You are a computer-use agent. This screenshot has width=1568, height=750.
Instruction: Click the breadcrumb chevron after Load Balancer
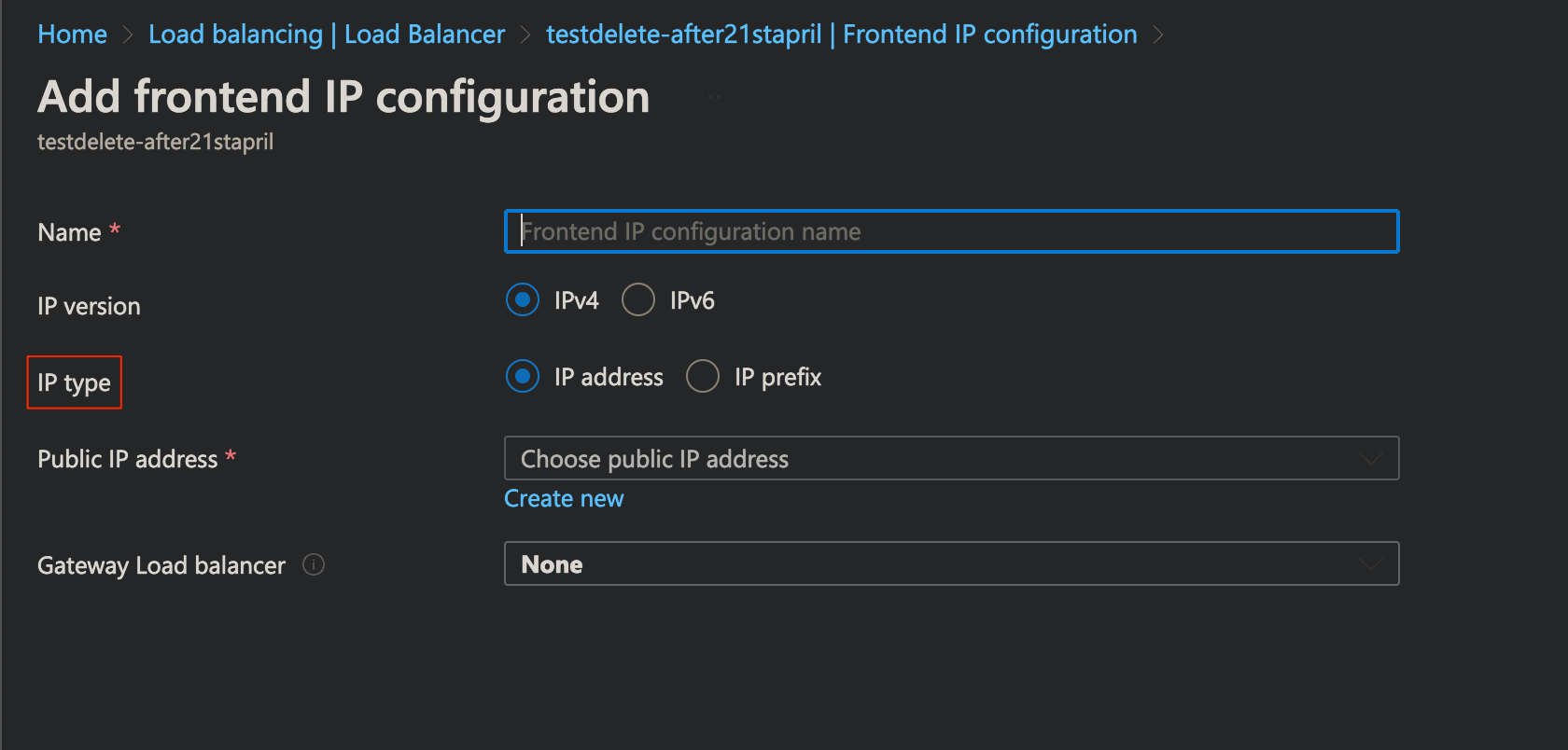(x=525, y=35)
